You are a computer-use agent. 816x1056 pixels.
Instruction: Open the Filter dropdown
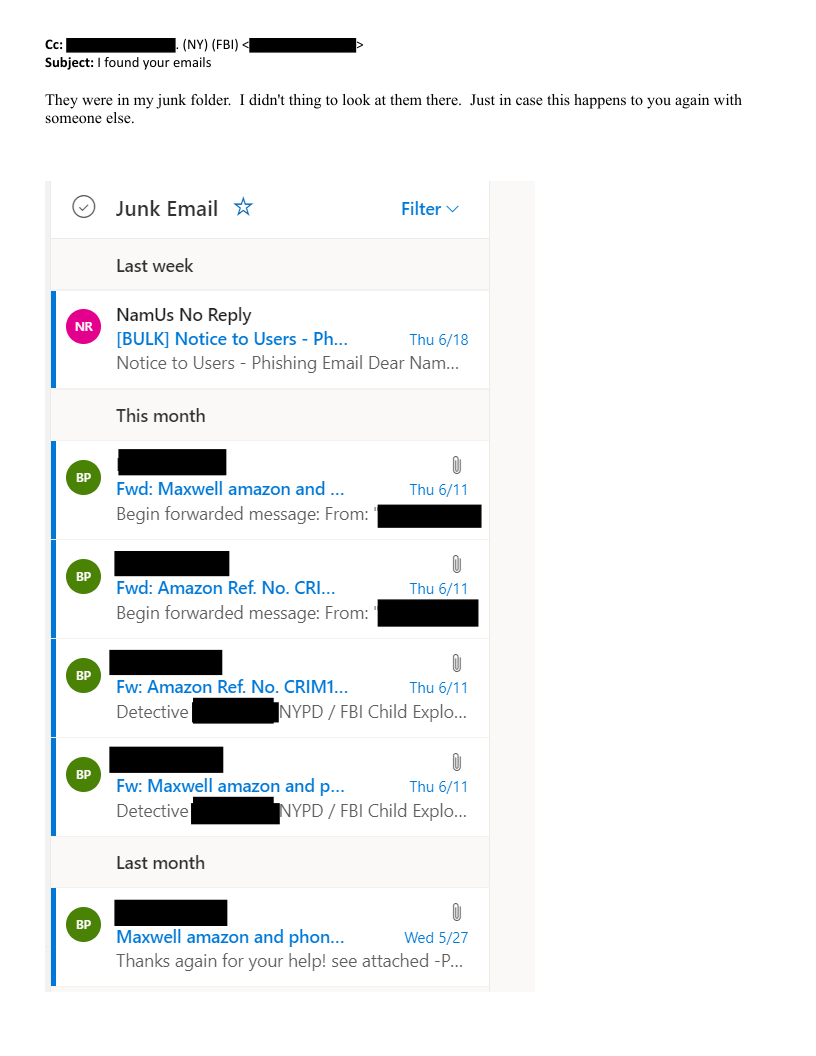430,209
